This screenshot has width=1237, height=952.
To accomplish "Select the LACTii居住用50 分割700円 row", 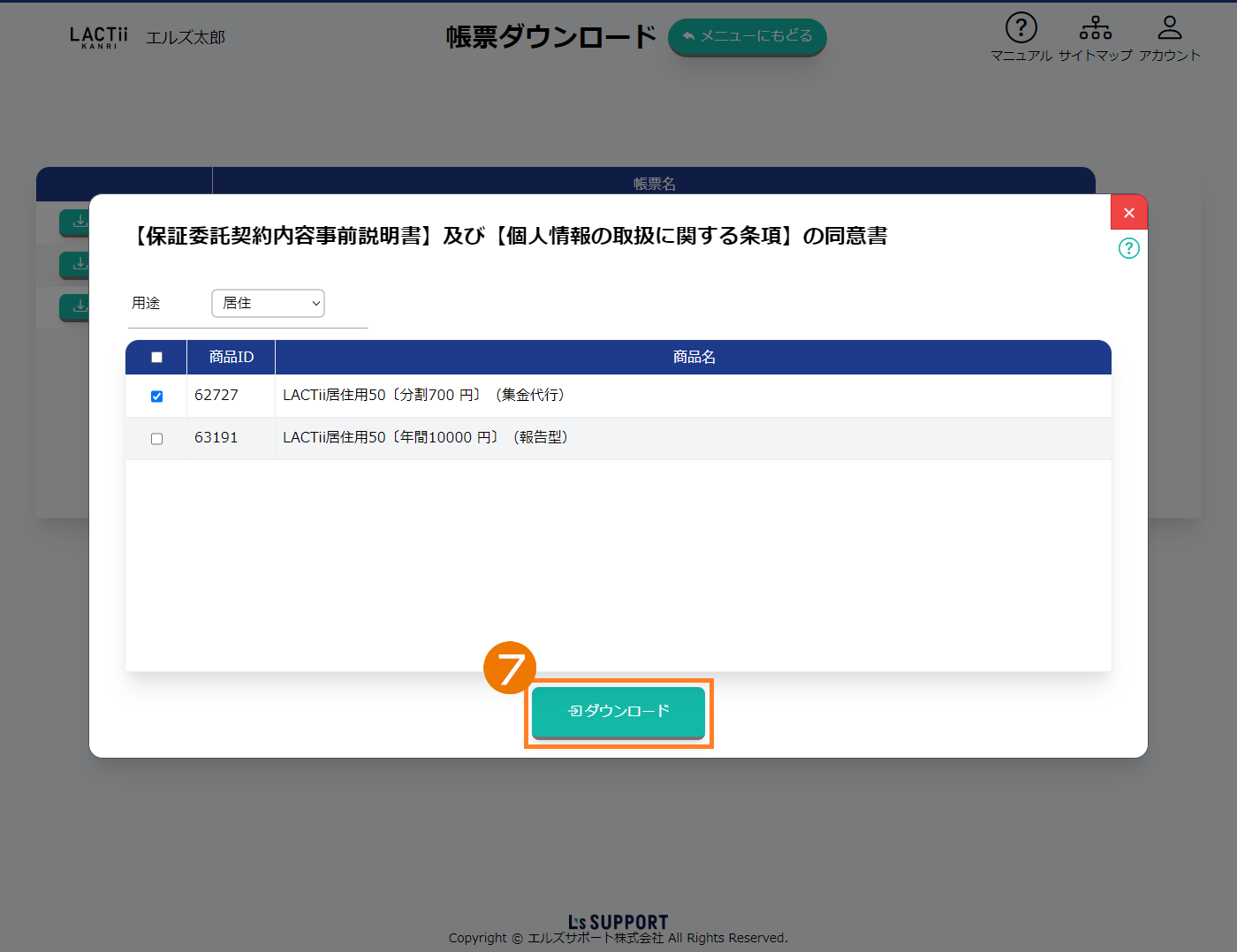I will point(424,396).
